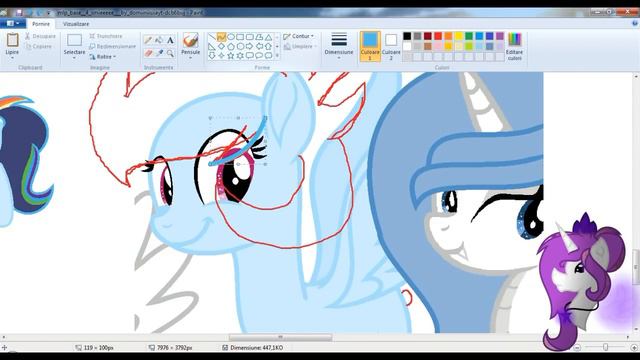The image size is (640, 360).
Task: Click the Lipire paste clipboard icon
Action: pyautogui.click(x=12, y=40)
